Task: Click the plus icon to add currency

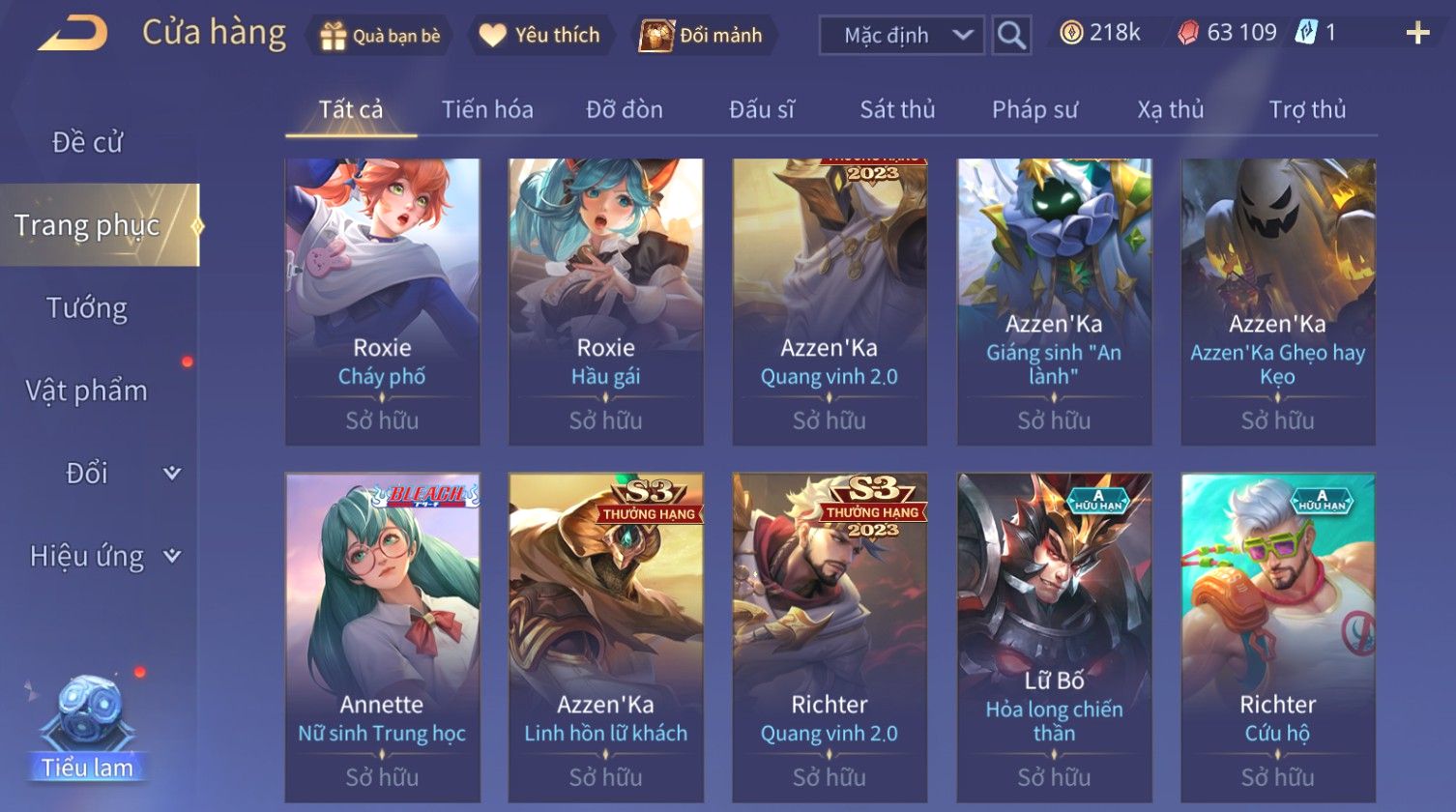Action: tap(1417, 34)
